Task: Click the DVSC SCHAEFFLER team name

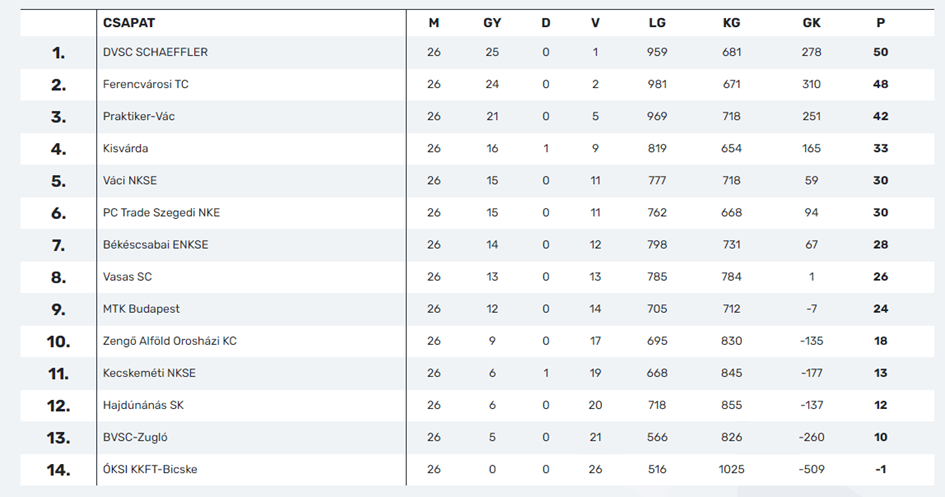Action: click(x=155, y=52)
